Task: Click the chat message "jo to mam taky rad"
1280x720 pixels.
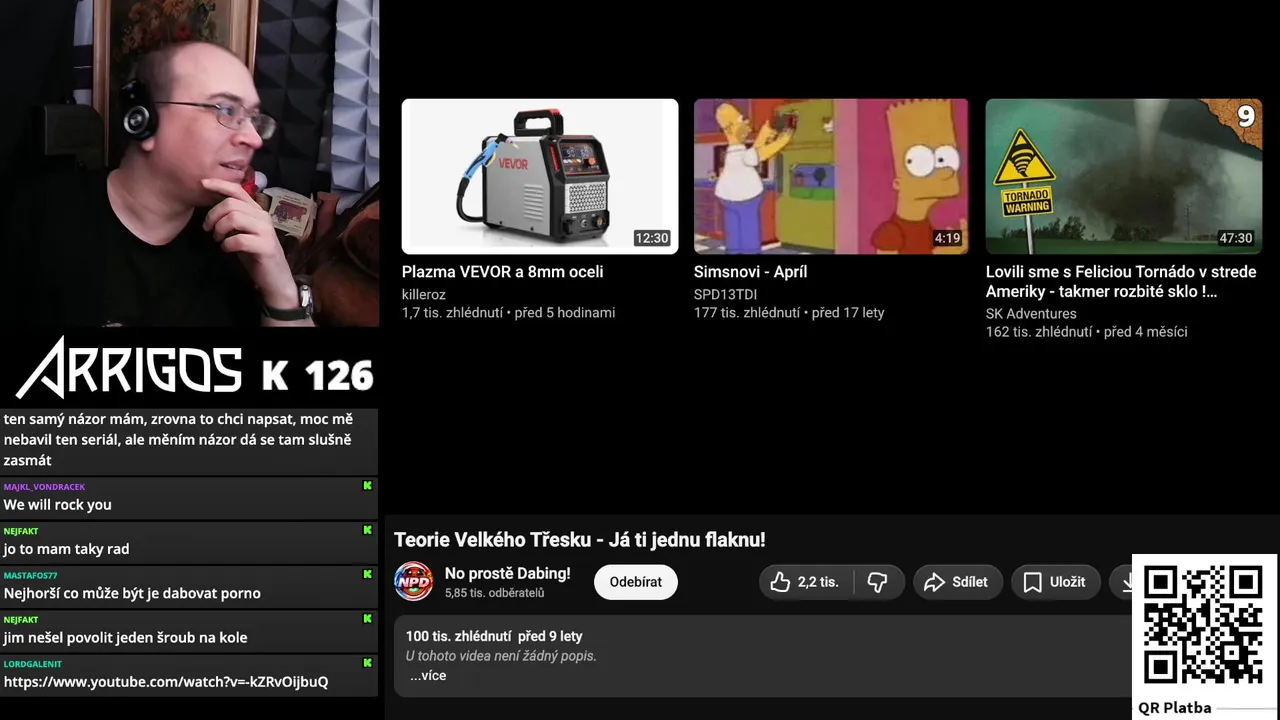Action: coord(66,549)
